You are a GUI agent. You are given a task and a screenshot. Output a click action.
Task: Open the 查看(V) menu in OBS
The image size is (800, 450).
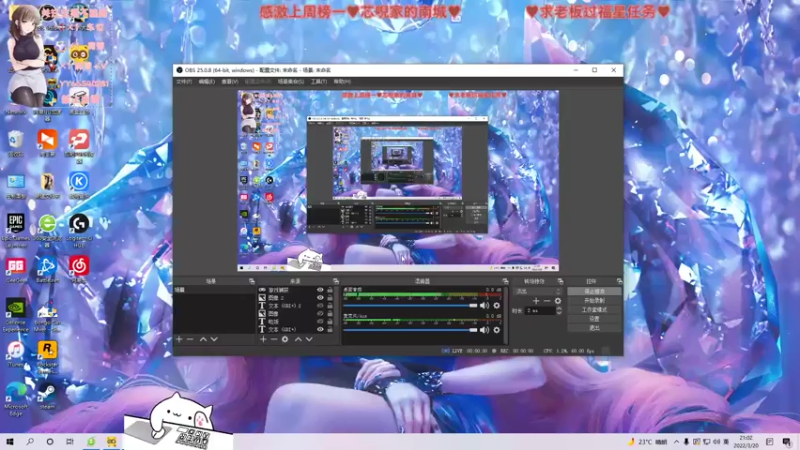(230, 82)
